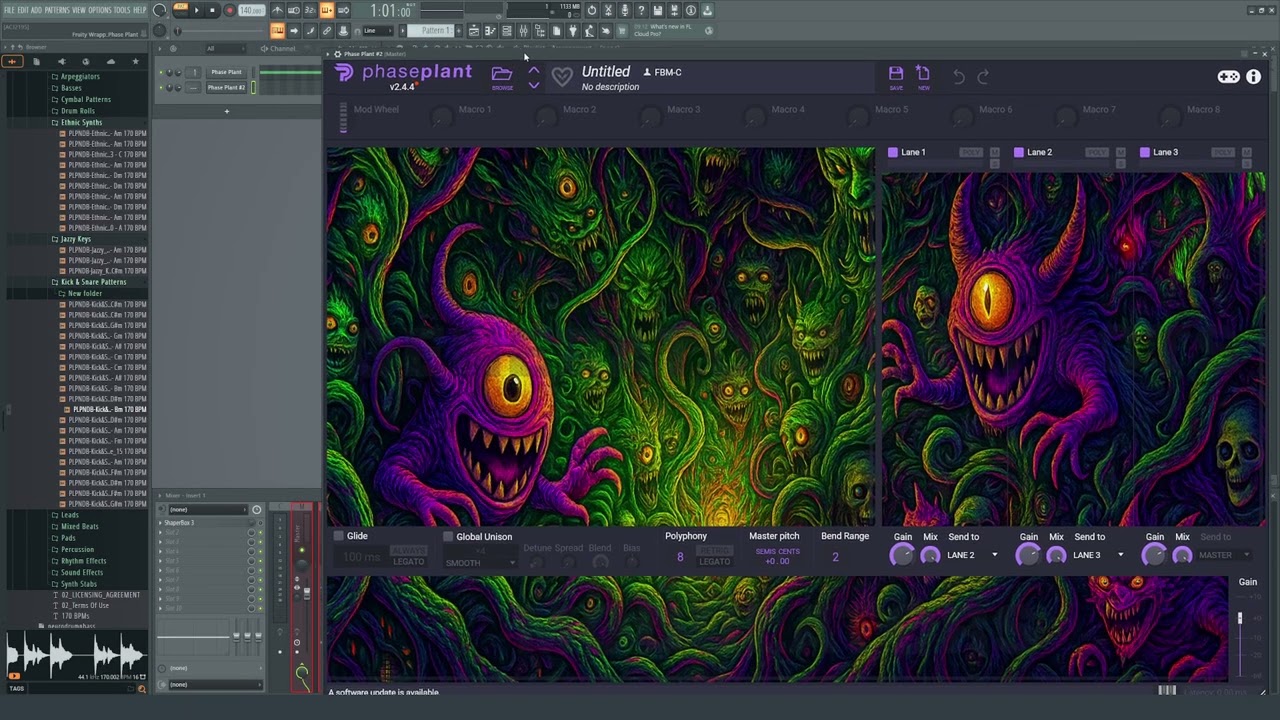Open the Phase Plant info icon

(x=1253, y=76)
